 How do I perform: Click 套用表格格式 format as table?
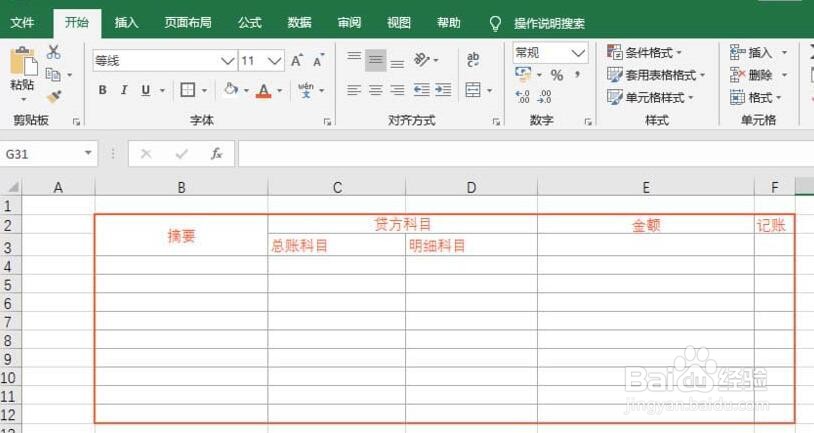[656, 75]
